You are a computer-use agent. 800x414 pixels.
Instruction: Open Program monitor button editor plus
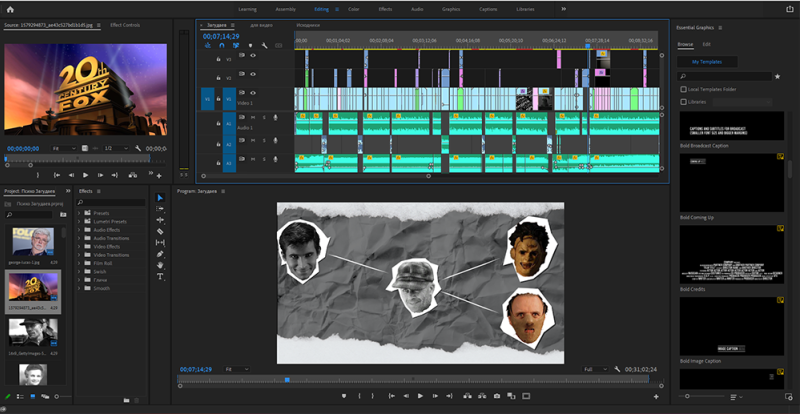point(656,397)
